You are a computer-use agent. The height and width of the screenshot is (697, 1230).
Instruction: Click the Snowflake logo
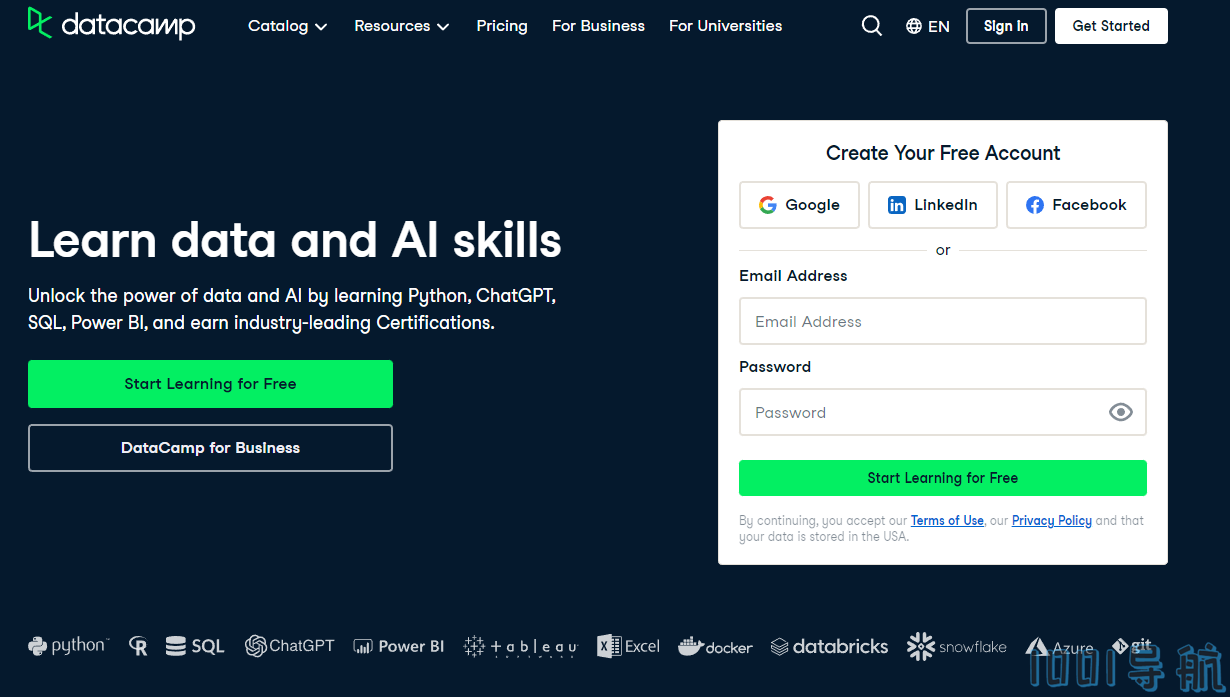pyautogui.click(x=957, y=647)
